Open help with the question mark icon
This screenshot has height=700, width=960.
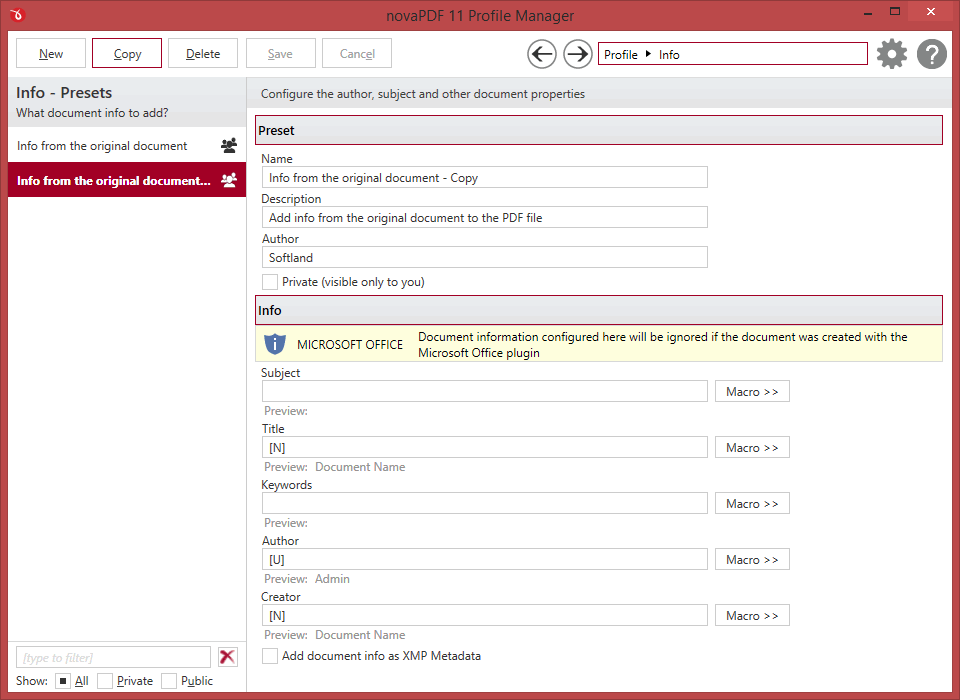(x=932, y=54)
